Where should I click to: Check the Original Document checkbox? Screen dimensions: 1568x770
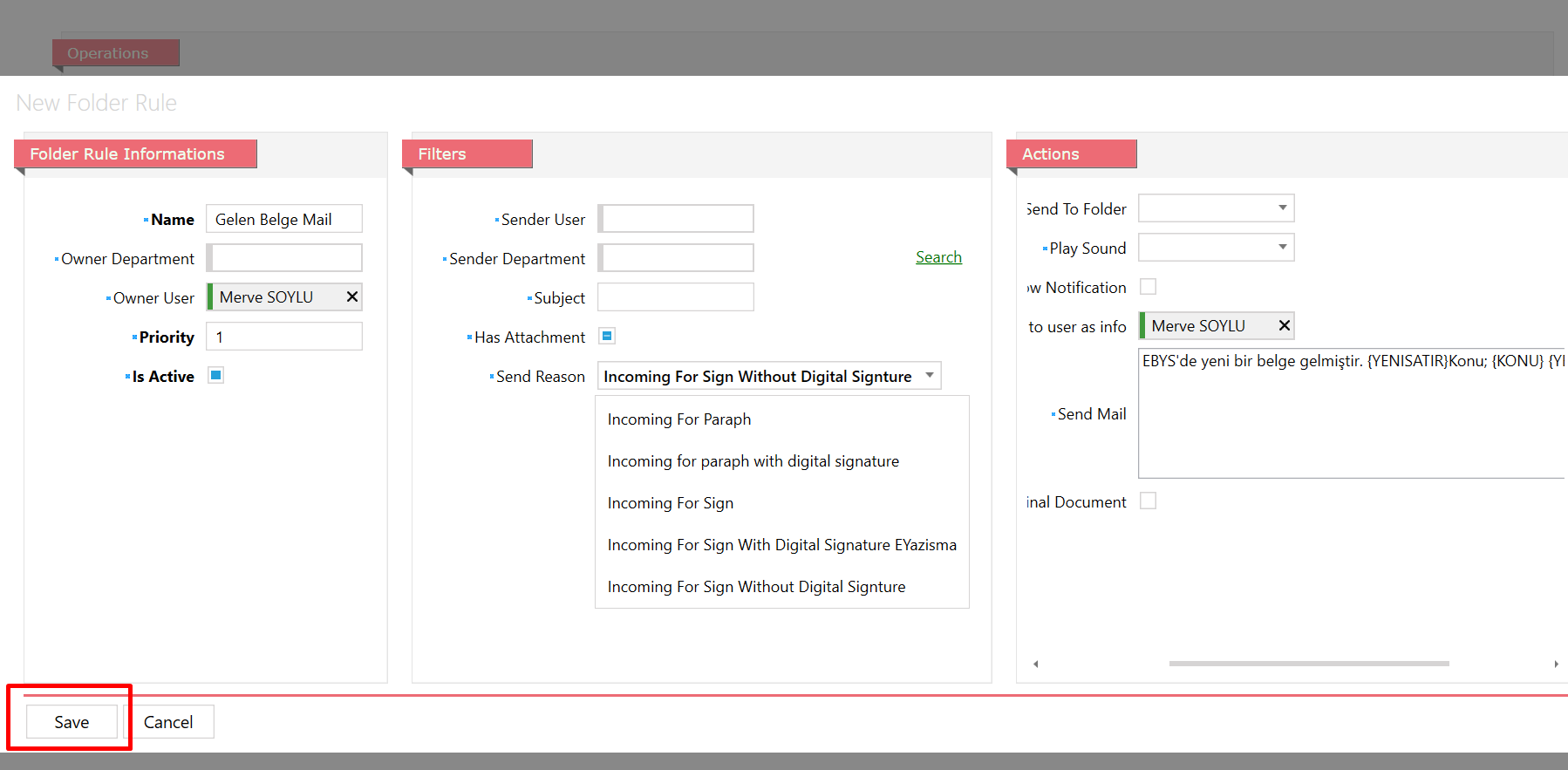tap(1149, 501)
